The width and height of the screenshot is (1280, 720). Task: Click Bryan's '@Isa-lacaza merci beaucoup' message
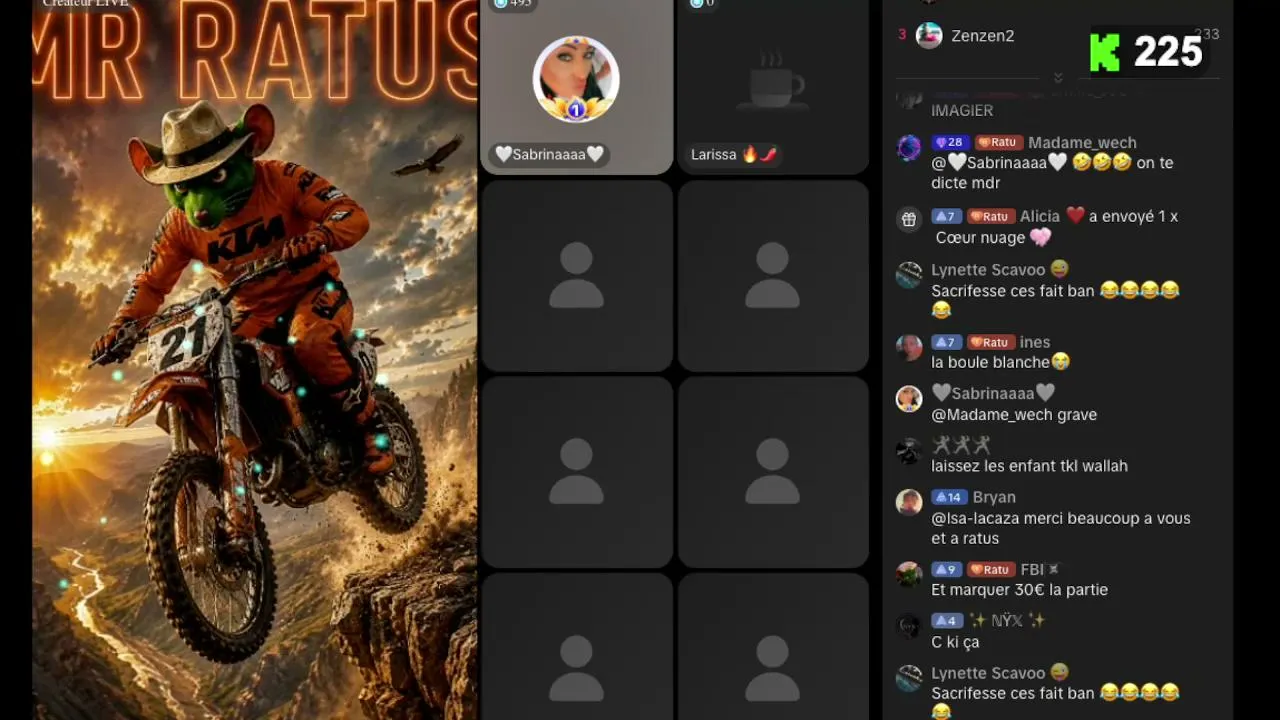tap(1061, 528)
